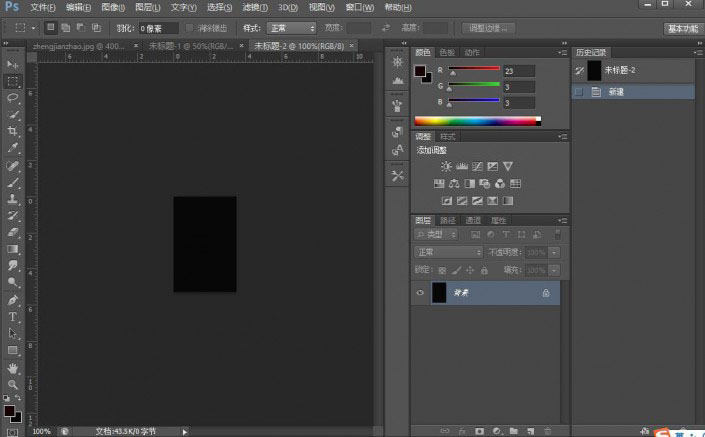The height and width of the screenshot is (437, 705).
Task: Add a layer mask from Layers panel bottom
Action: [x=479, y=431]
